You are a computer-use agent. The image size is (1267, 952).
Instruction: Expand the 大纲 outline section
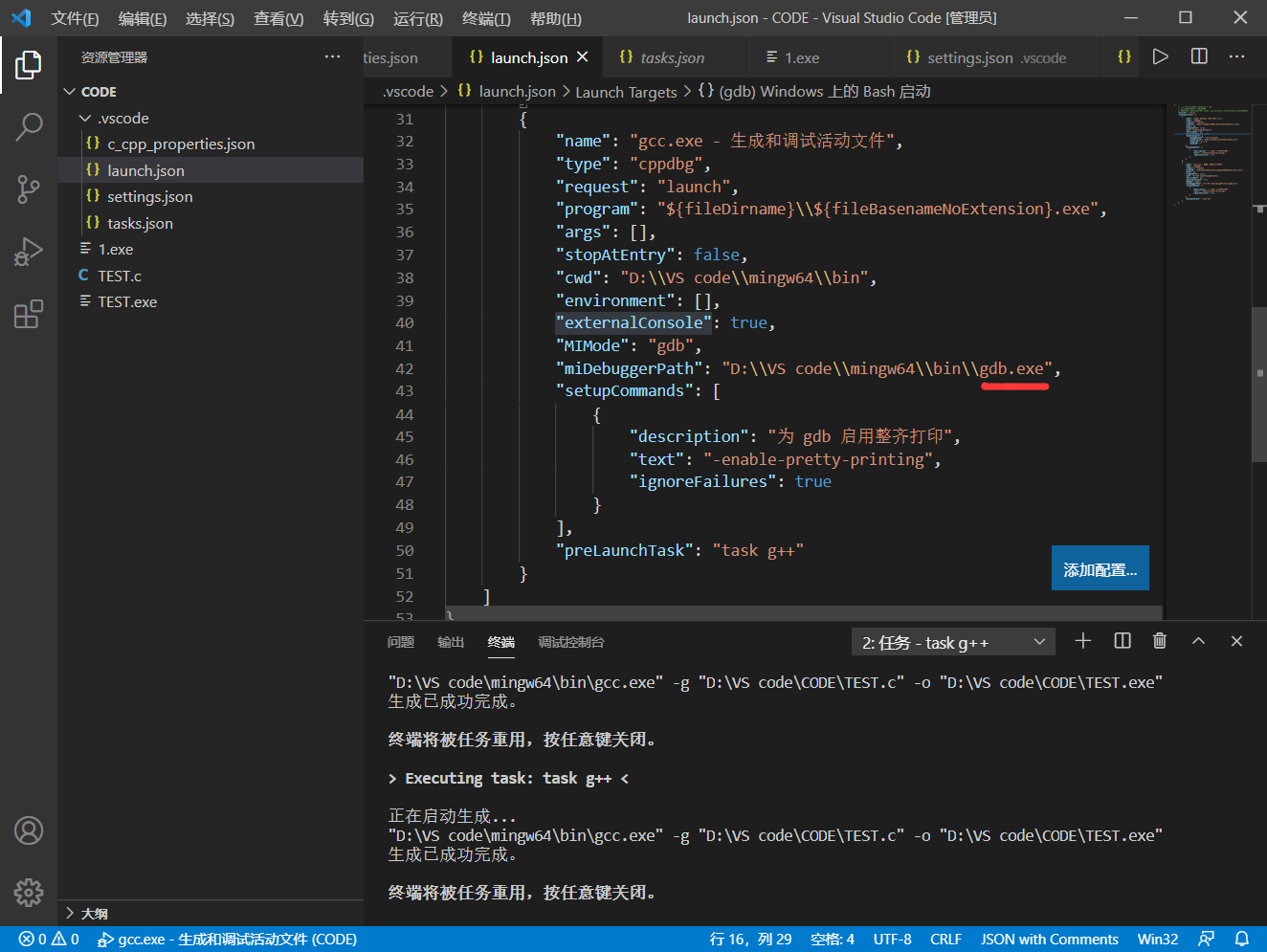[69, 914]
